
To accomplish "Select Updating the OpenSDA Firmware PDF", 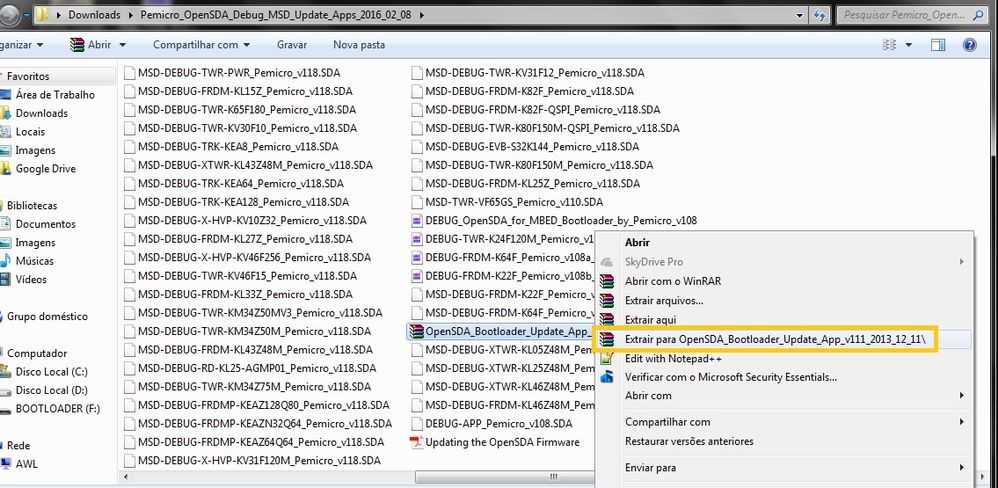I will click(495, 442).
